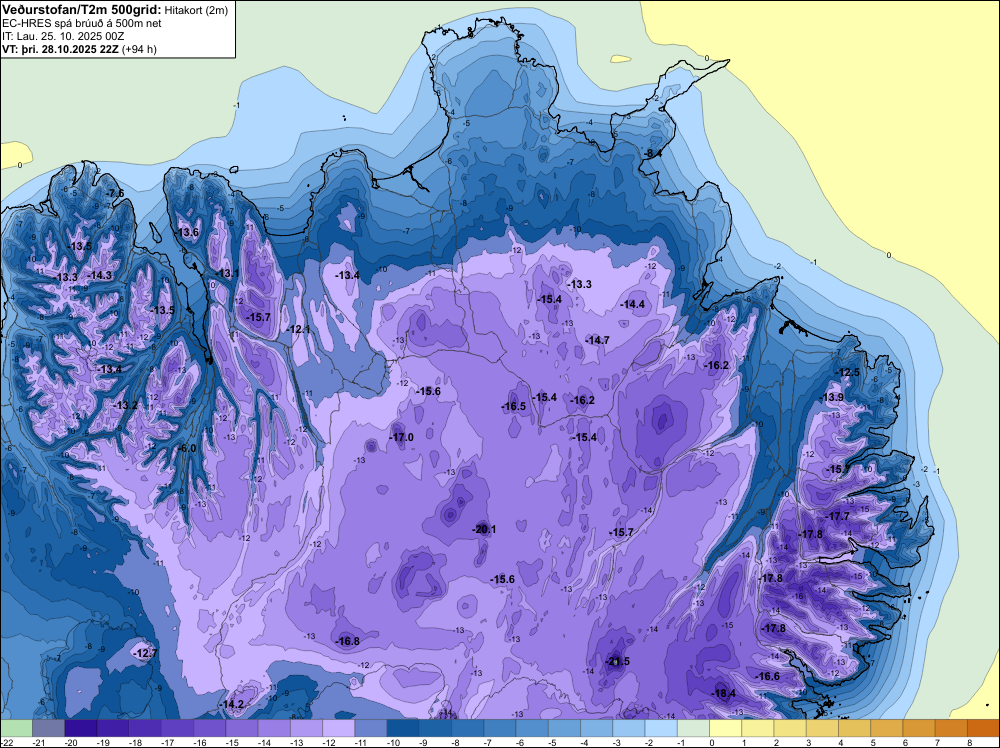Viewport: 1000px width, 748px height.
Task: Select the light green legend swatch labeled -22
Action: [x=16, y=728]
